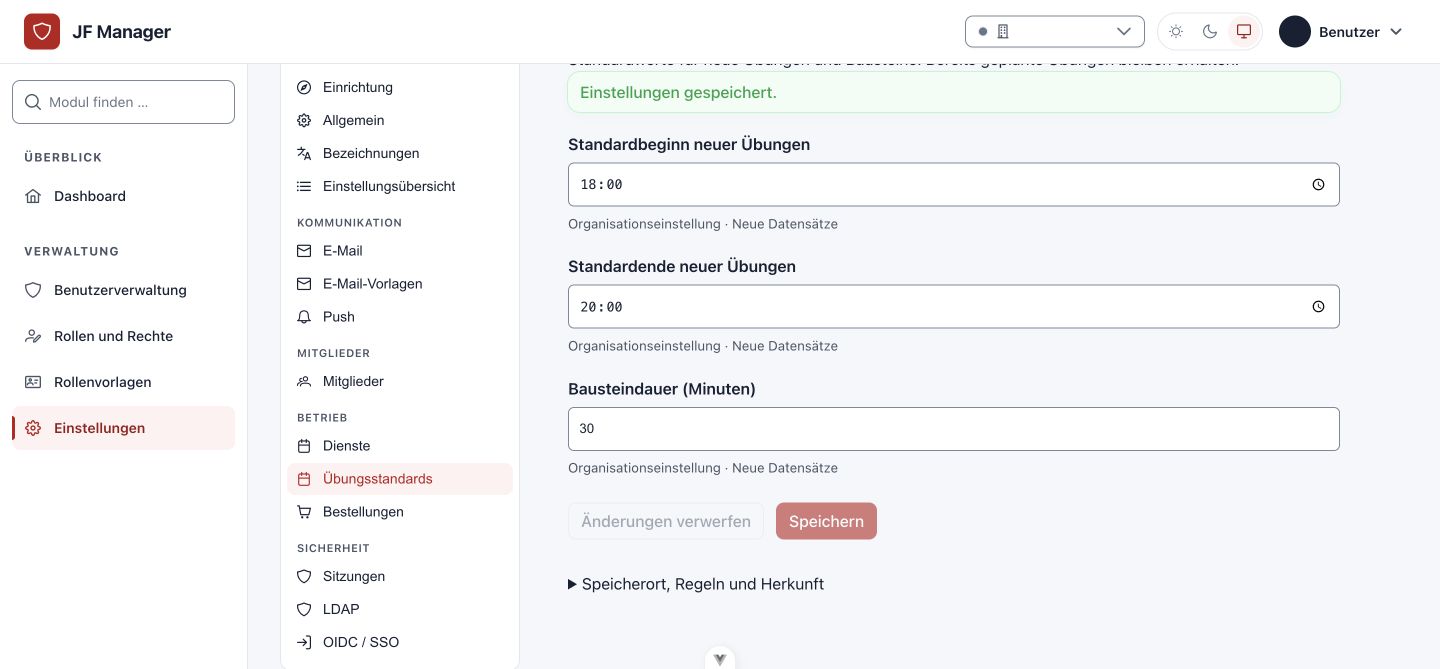Click the Bestellungen shopping cart icon

pos(304,512)
